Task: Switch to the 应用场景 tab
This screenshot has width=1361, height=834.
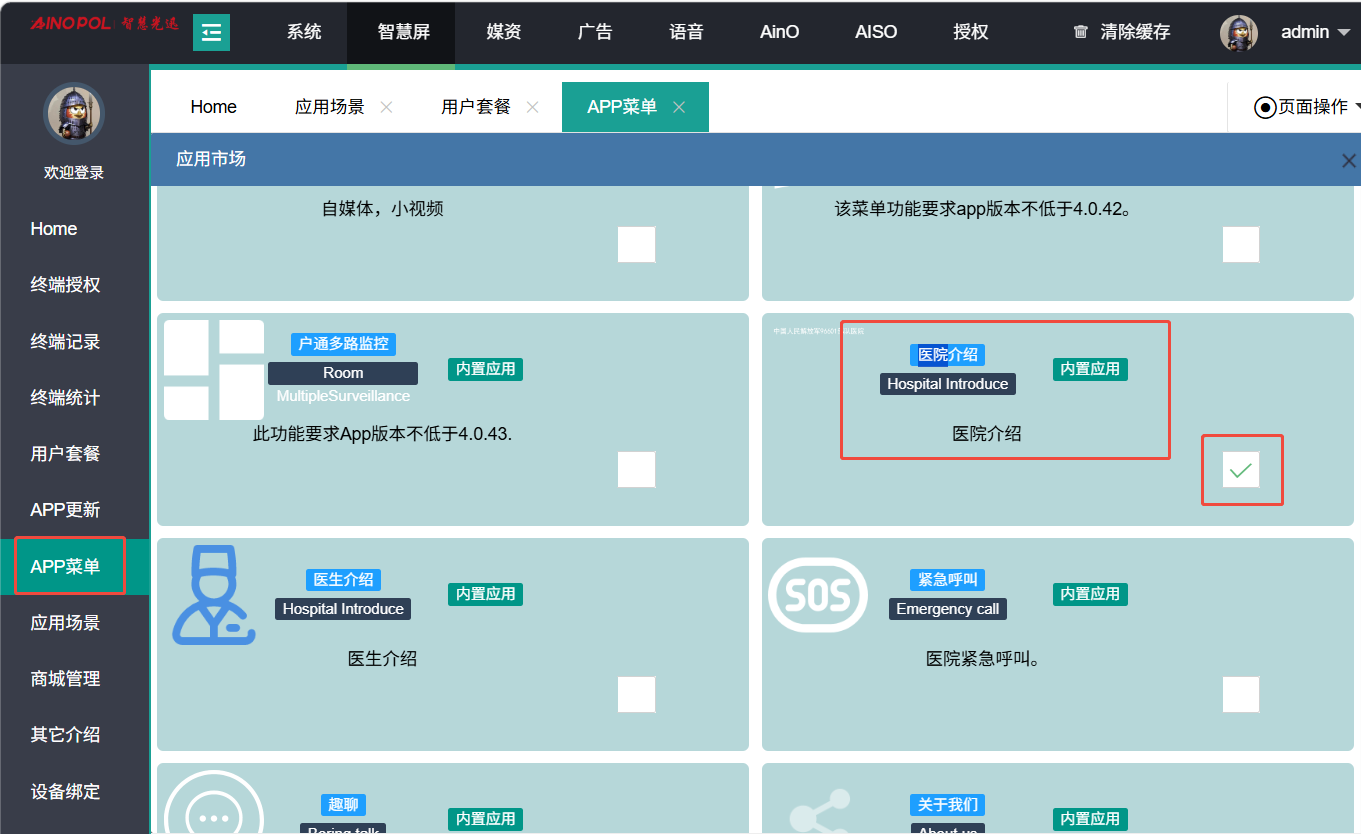Action: [x=330, y=107]
